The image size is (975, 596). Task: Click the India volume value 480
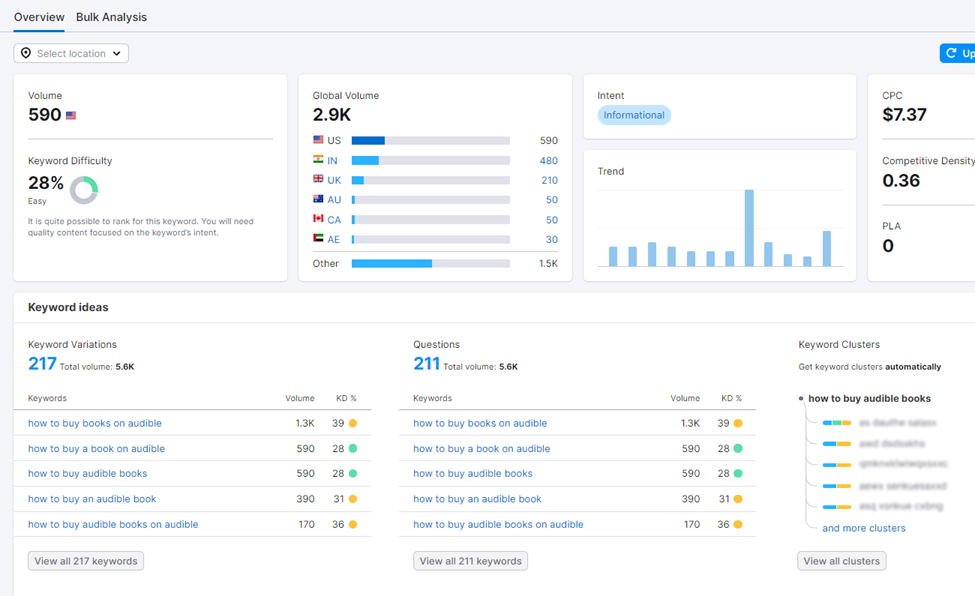pos(548,160)
